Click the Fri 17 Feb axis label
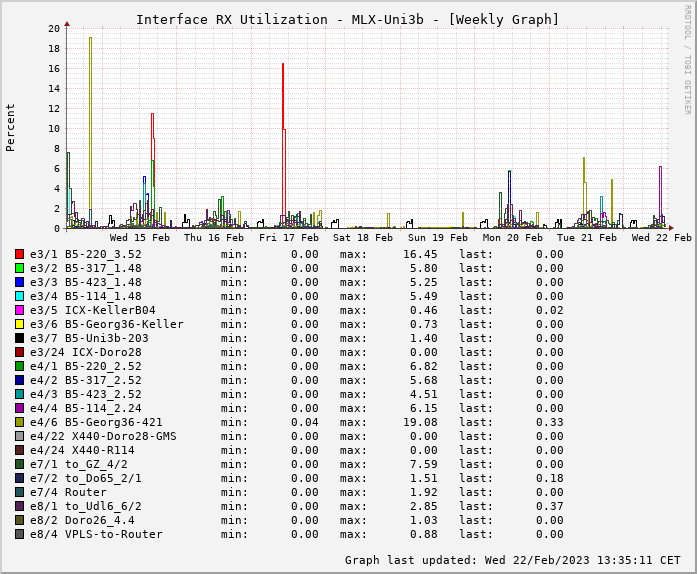The image size is (697, 574). click(x=289, y=238)
